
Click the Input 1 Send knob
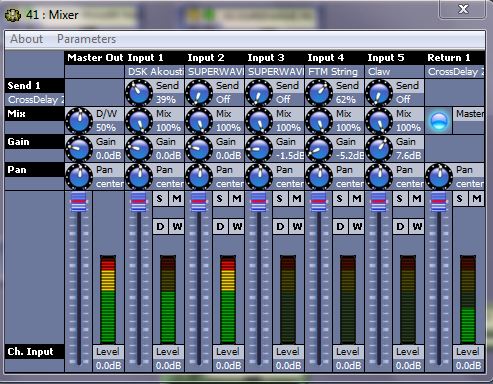coord(139,93)
